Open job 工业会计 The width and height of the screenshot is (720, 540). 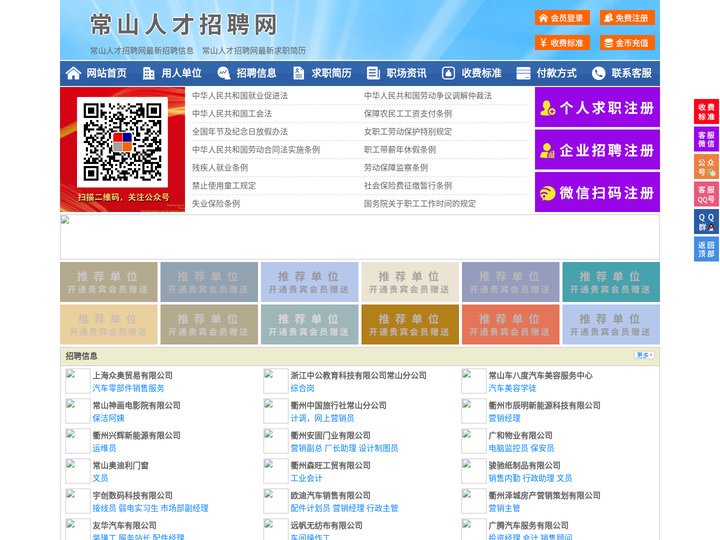(x=306, y=478)
